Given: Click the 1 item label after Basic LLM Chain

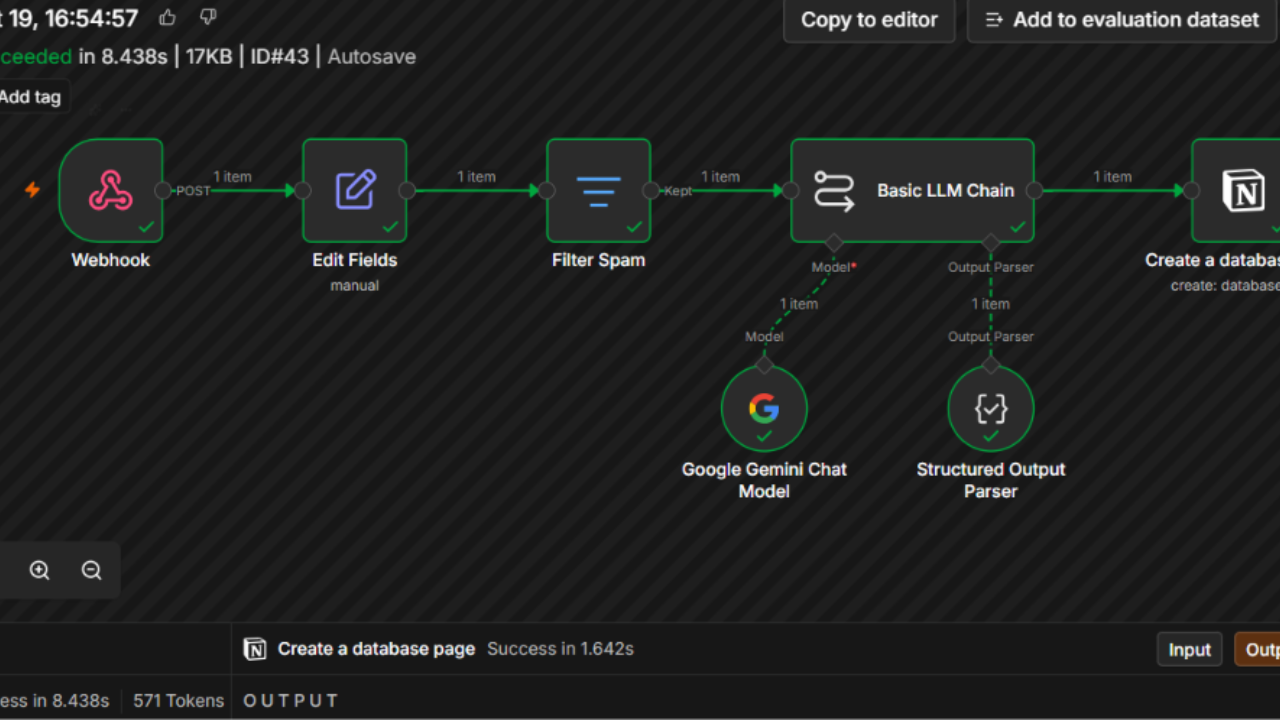Looking at the screenshot, I should click(x=1112, y=177).
